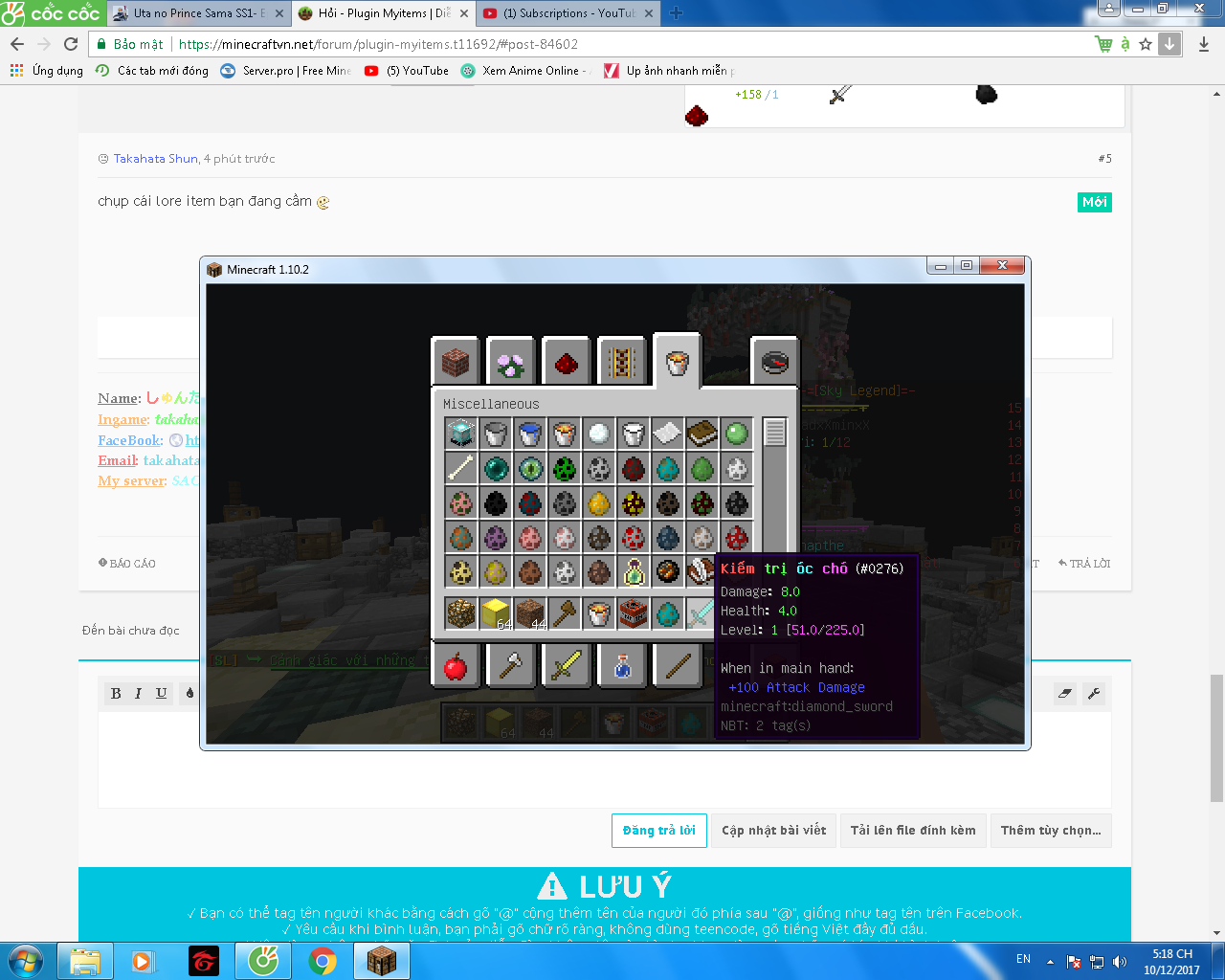Select the wooden shovel in the hotbar
This screenshot has height=980, width=1225.
point(565,613)
